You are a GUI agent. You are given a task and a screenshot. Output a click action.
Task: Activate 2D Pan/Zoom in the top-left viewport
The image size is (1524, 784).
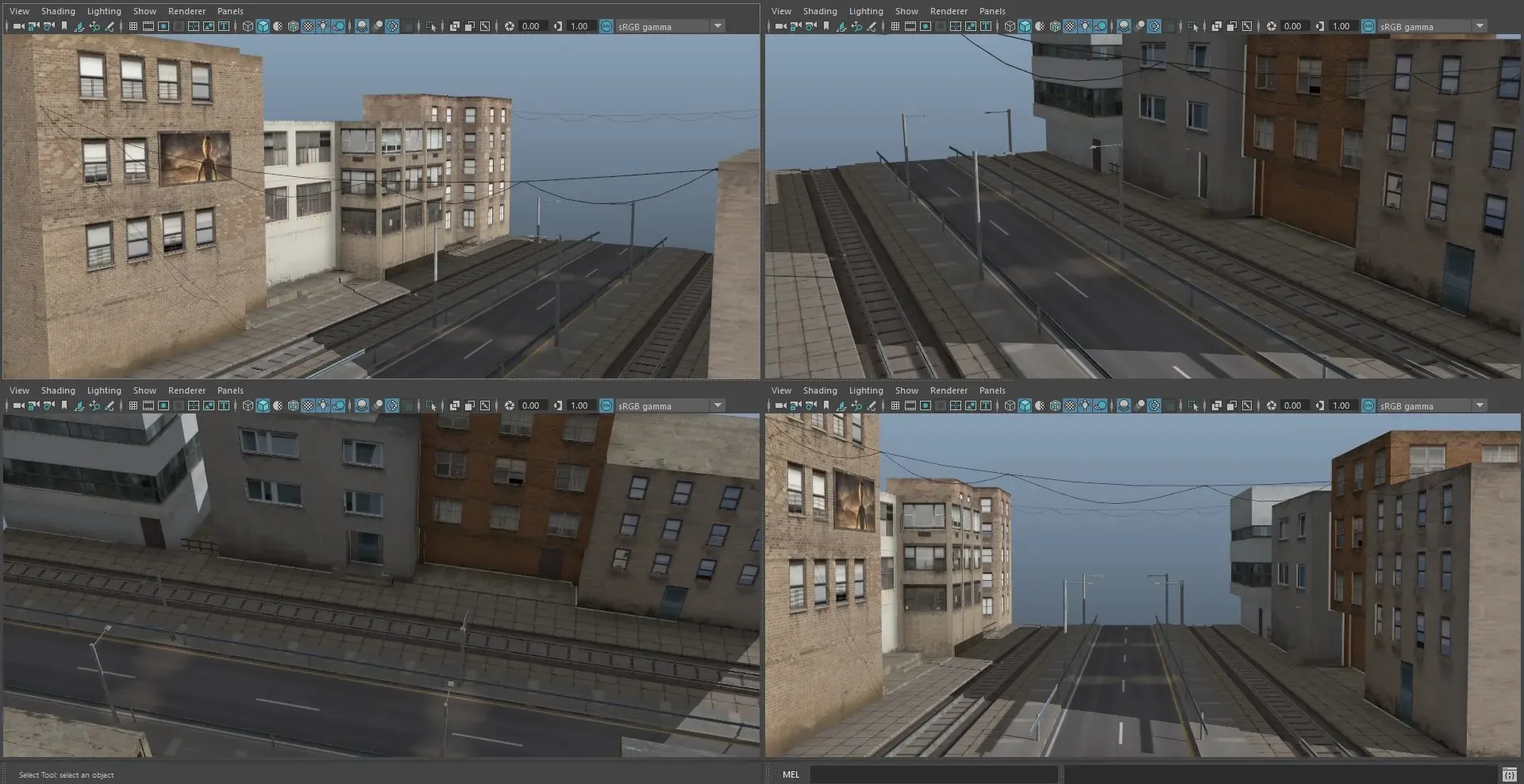click(94, 26)
